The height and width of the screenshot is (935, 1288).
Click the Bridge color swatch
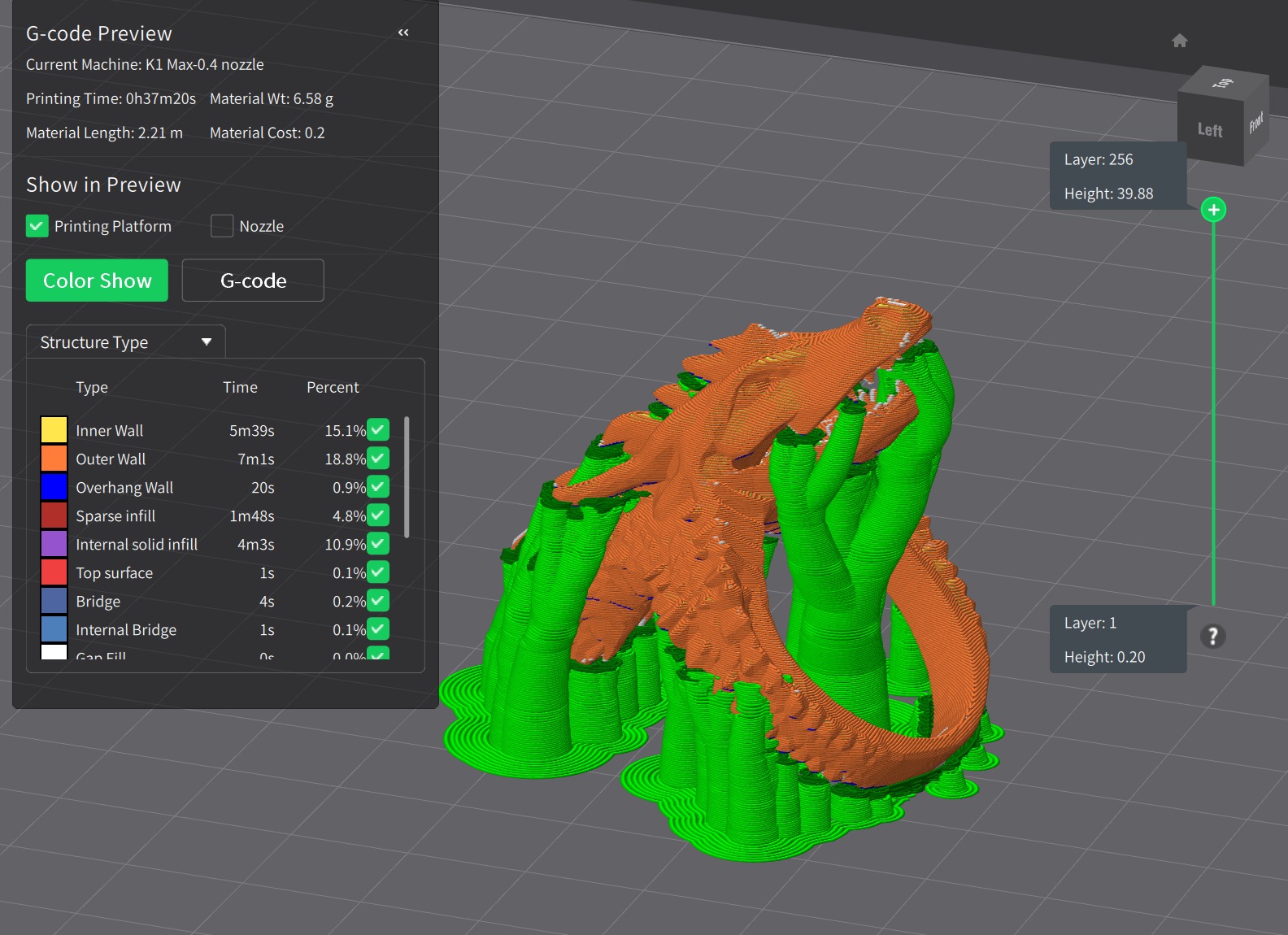pos(54,600)
